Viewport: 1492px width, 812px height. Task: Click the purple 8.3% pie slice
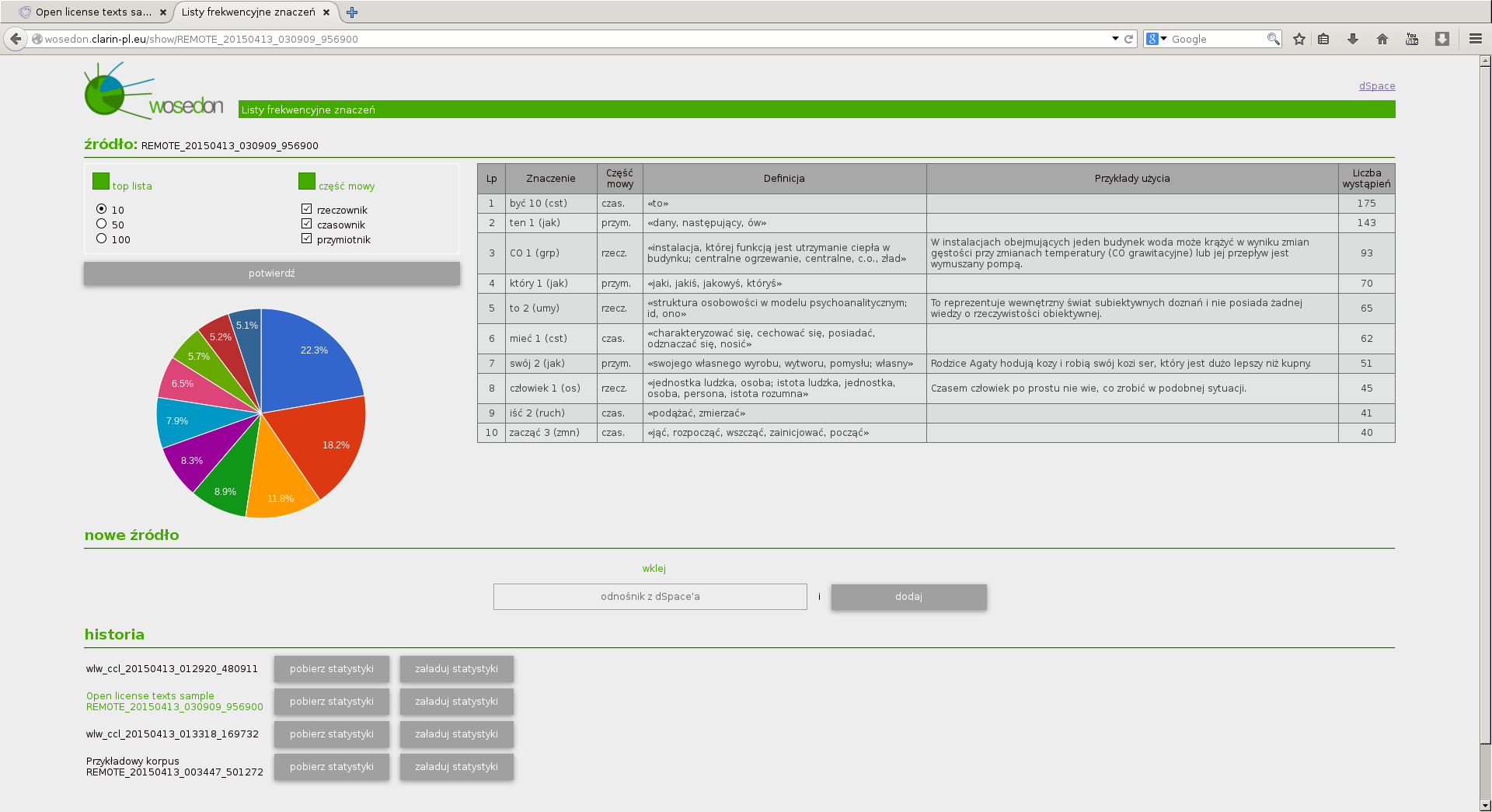tap(200, 455)
